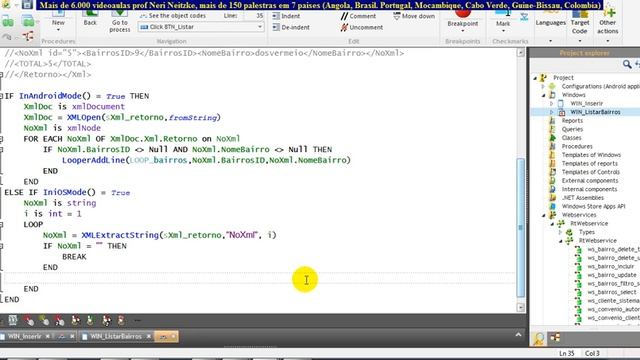Select Windows Store Apps API item

pyautogui.click(x=593, y=206)
